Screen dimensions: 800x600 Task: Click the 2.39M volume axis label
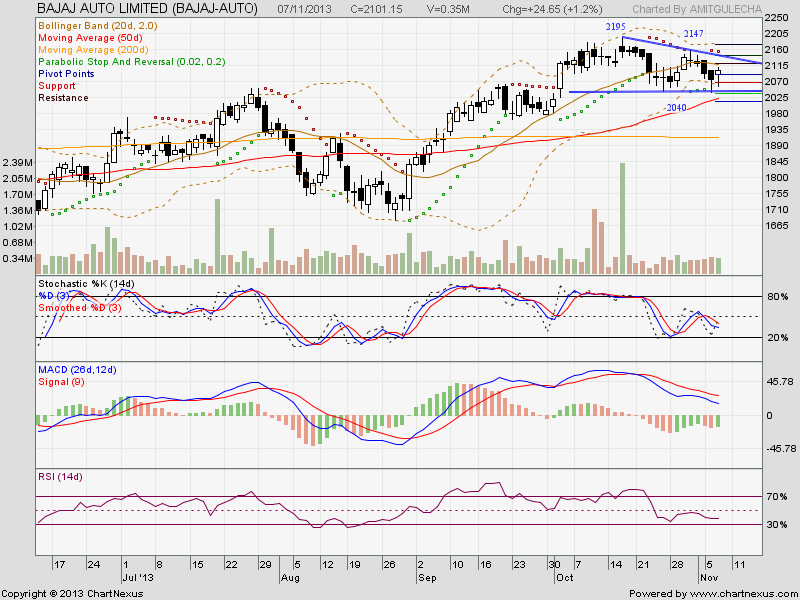tap(19, 162)
